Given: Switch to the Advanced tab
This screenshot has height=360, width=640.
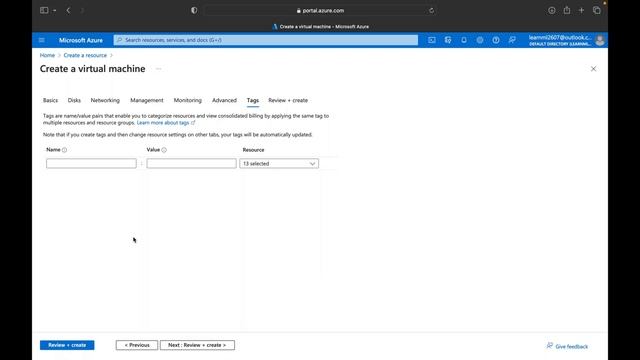Looking at the screenshot, I should (224, 100).
